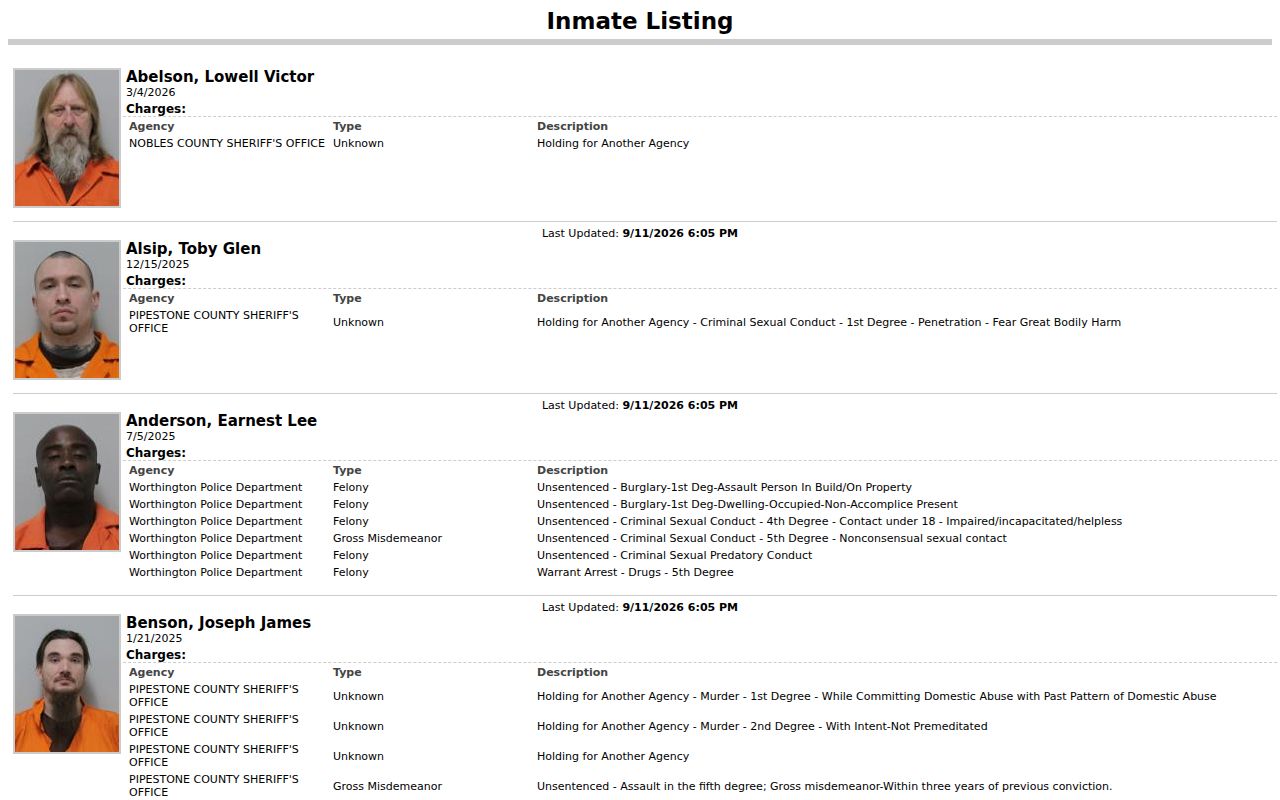Click booking date 3/4/2026
This screenshot has height=800, width=1280.
point(150,92)
